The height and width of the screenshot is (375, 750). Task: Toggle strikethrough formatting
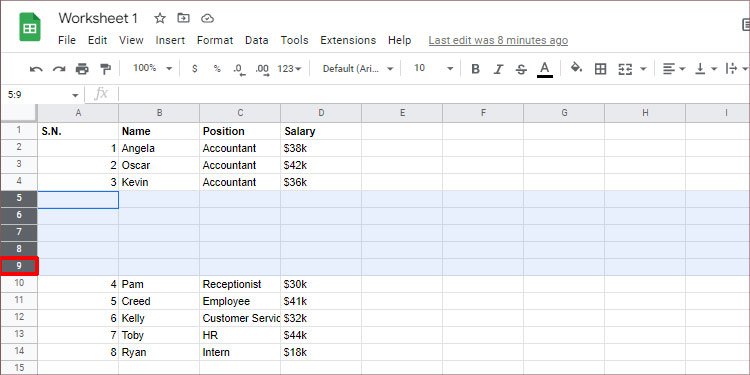(521, 69)
